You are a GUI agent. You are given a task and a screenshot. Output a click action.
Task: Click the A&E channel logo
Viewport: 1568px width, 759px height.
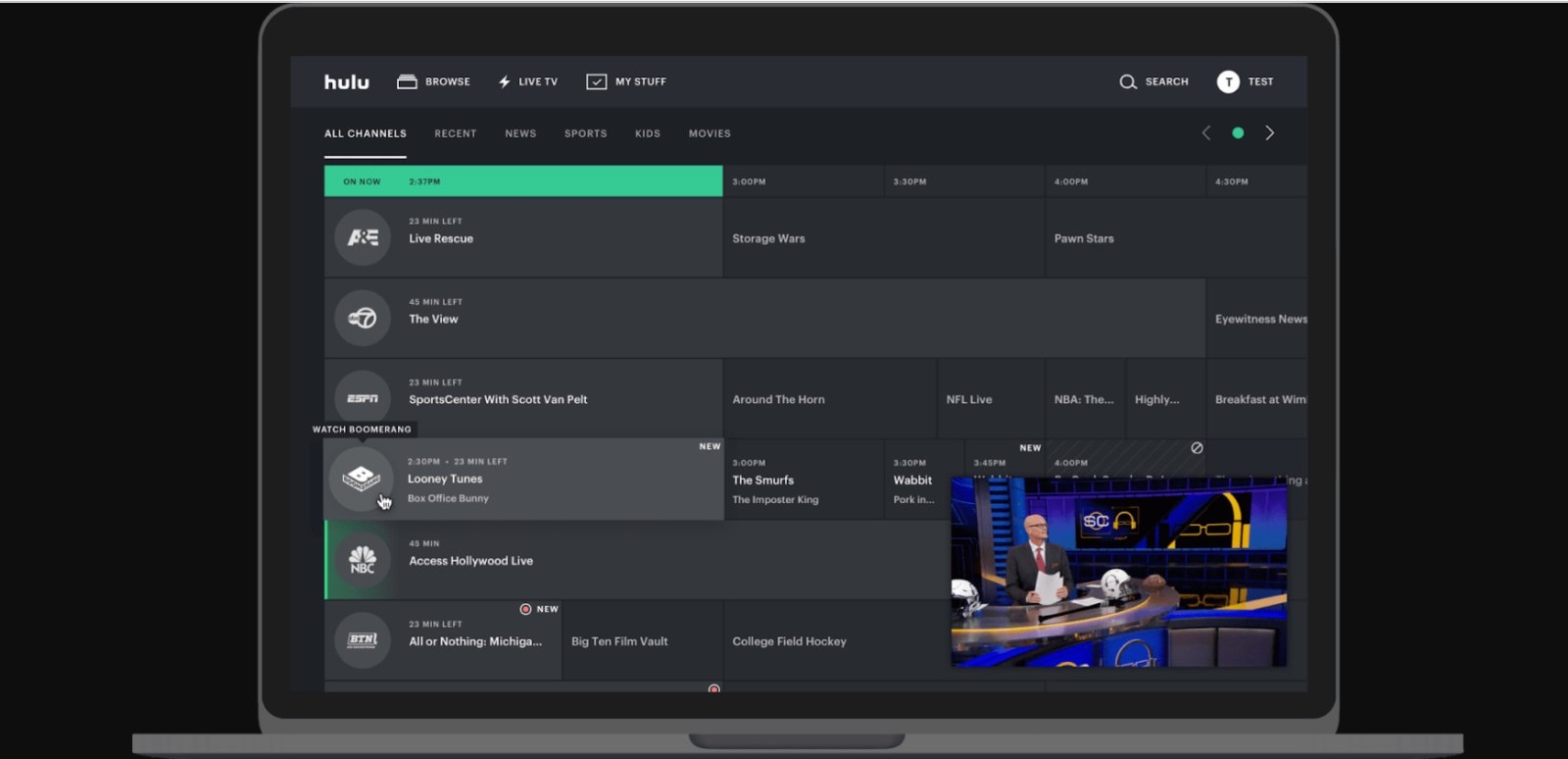[363, 237]
